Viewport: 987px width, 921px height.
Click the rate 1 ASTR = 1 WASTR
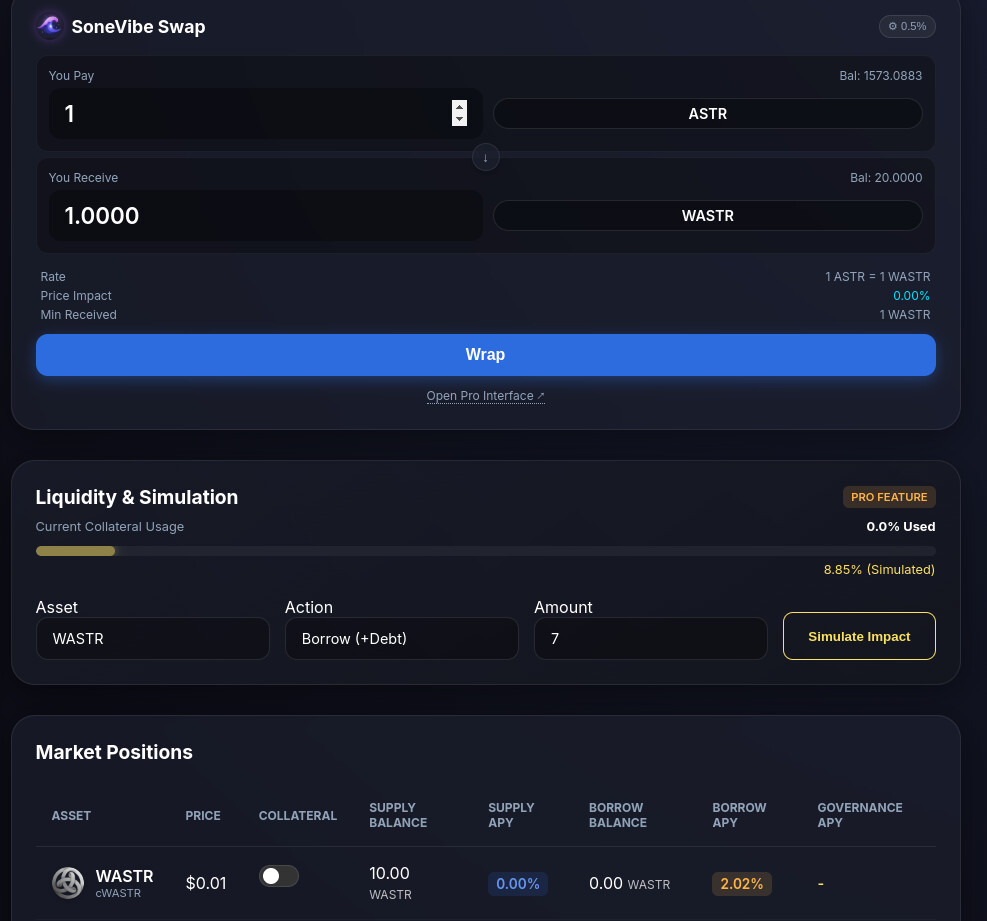[877, 277]
